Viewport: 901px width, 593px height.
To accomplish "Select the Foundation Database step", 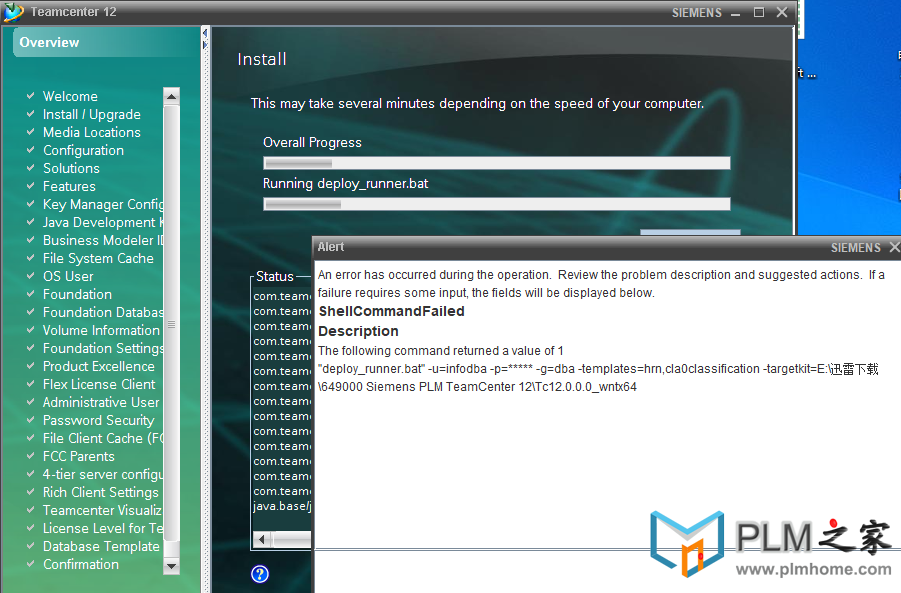I will coord(103,313).
